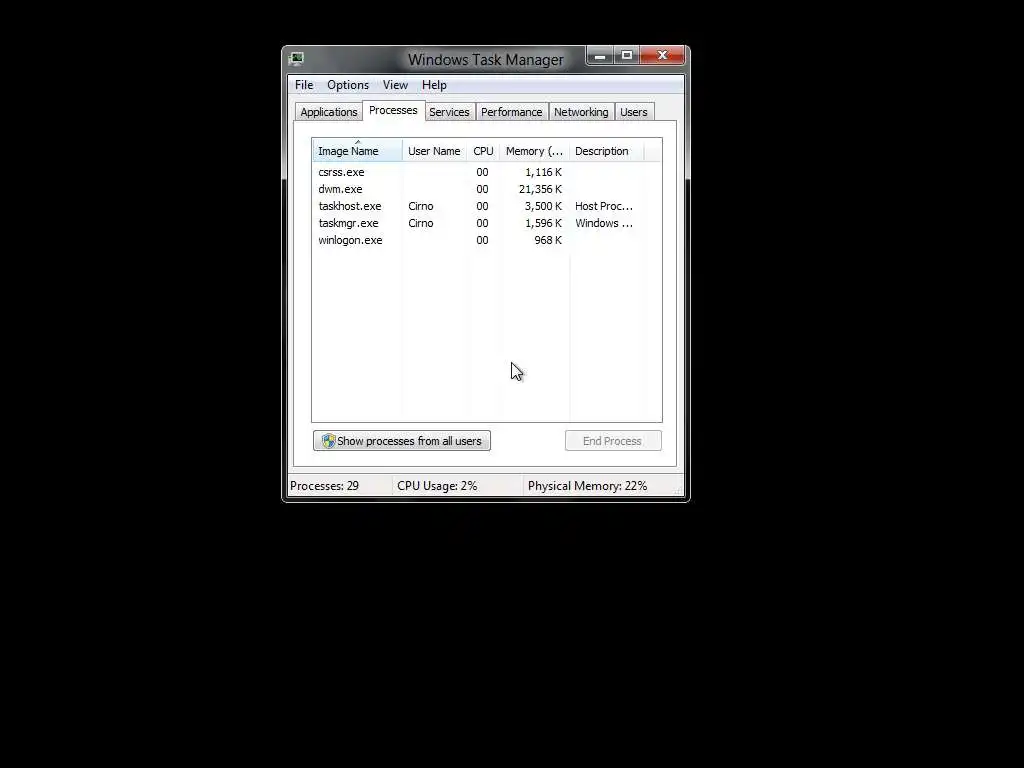Select the Processes tab
1024x768 pixels.
[393, 110]
